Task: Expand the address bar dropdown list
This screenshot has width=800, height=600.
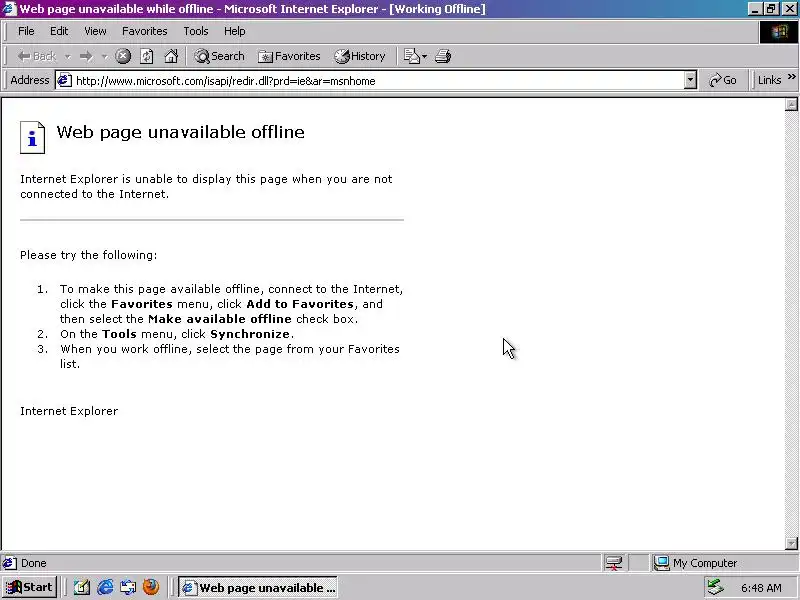Action: coord(690,80)
